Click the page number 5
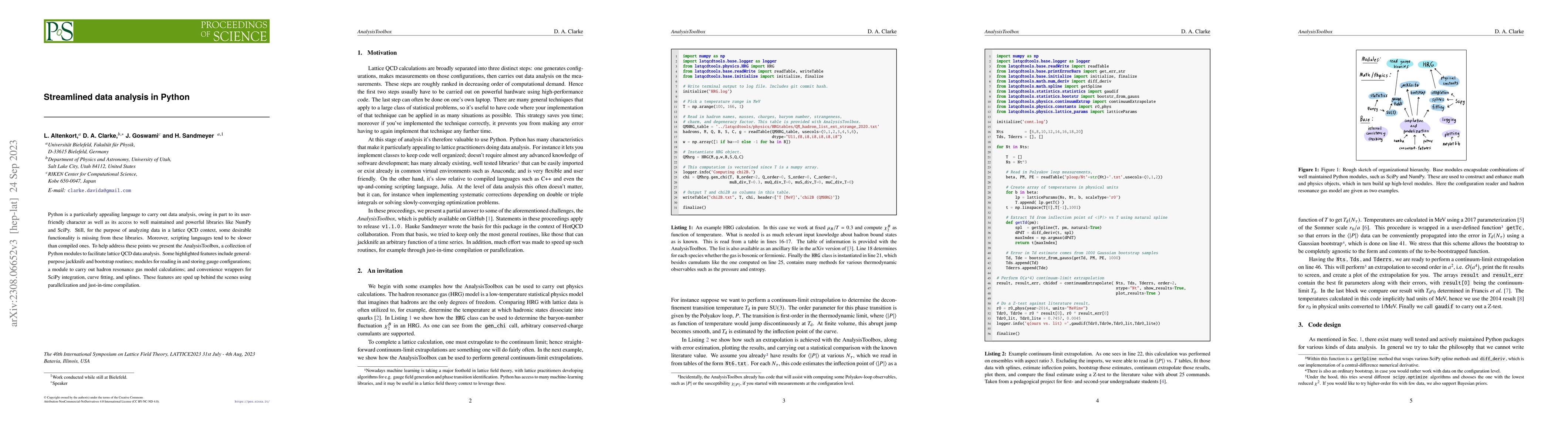Image resolution: width=1568 pixels, height=444 pixels. pyautogui.click(x=1411, y=400)
